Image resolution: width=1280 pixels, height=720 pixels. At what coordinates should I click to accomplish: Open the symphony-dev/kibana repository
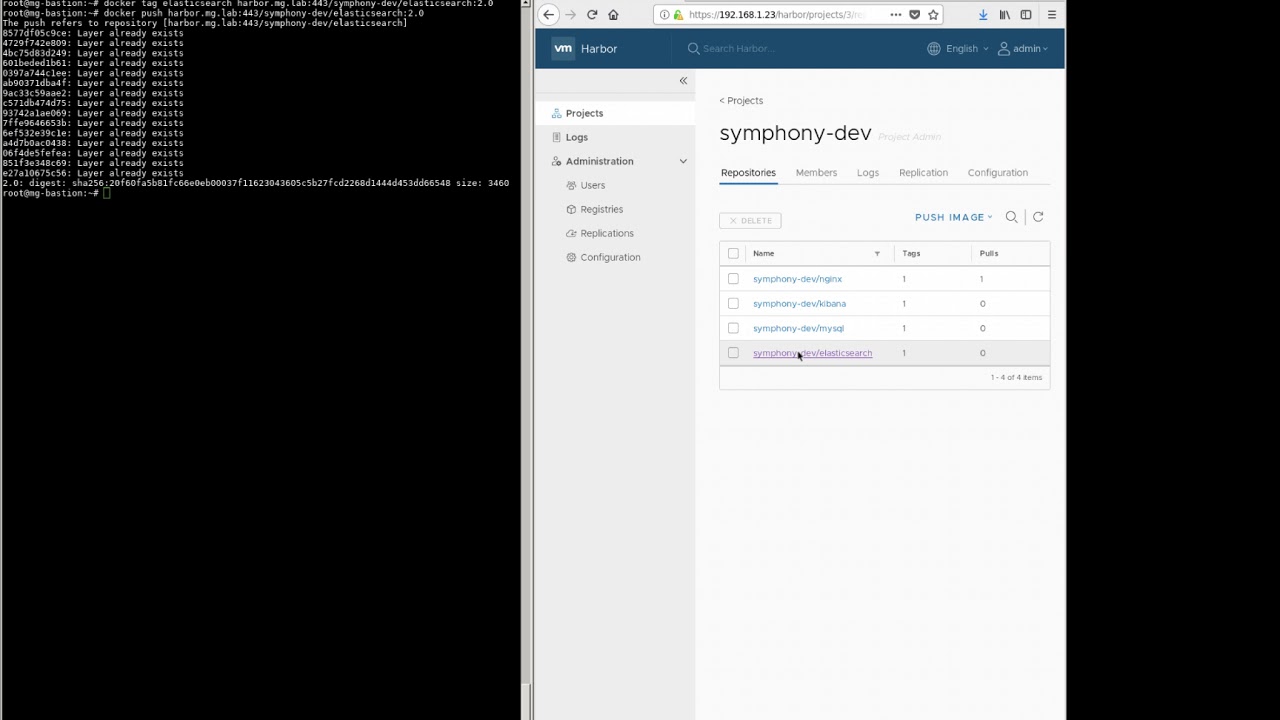(799, 303)
